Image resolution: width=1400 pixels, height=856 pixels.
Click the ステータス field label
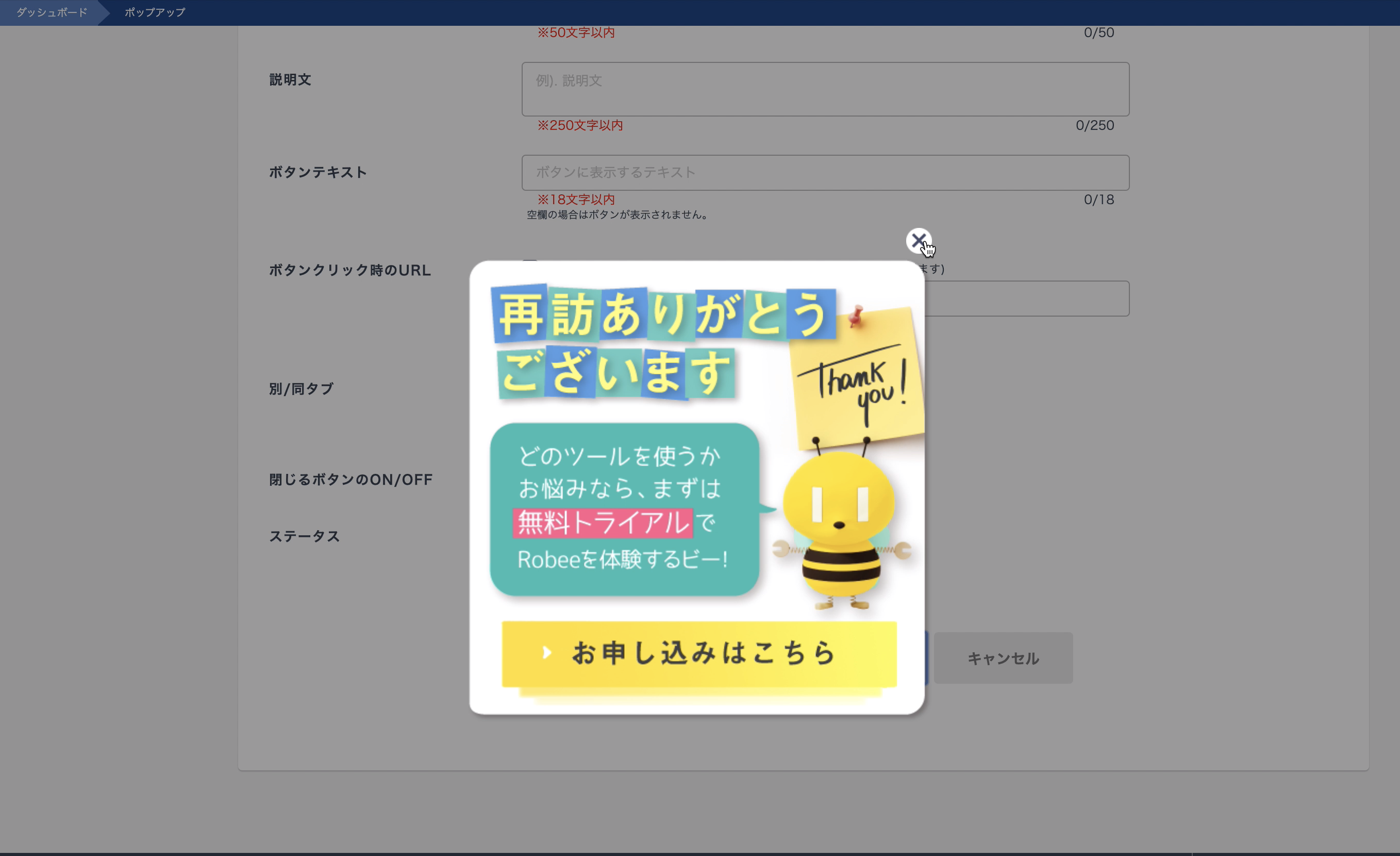[x=305, y=537]
